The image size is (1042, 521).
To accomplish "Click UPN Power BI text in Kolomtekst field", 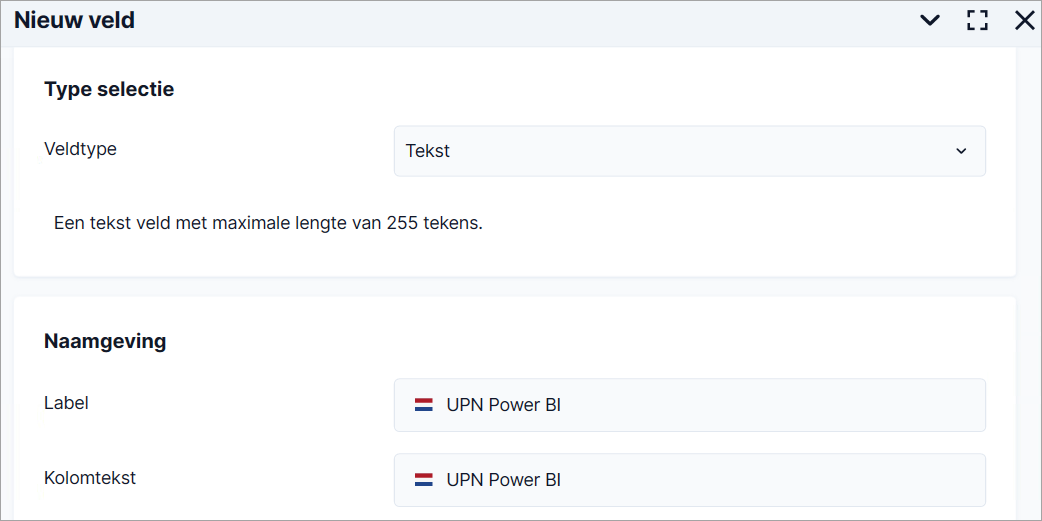I will 504,480.
